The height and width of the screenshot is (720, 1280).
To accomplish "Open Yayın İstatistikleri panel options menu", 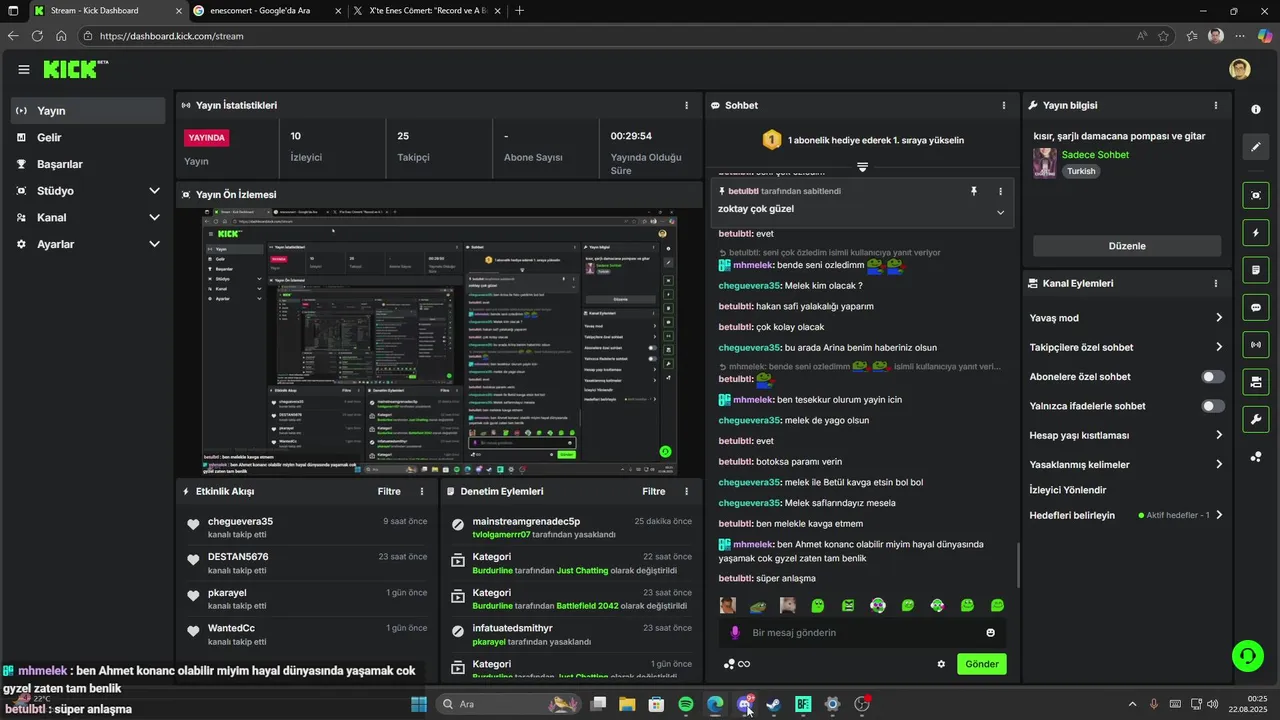I will (686, 105).
